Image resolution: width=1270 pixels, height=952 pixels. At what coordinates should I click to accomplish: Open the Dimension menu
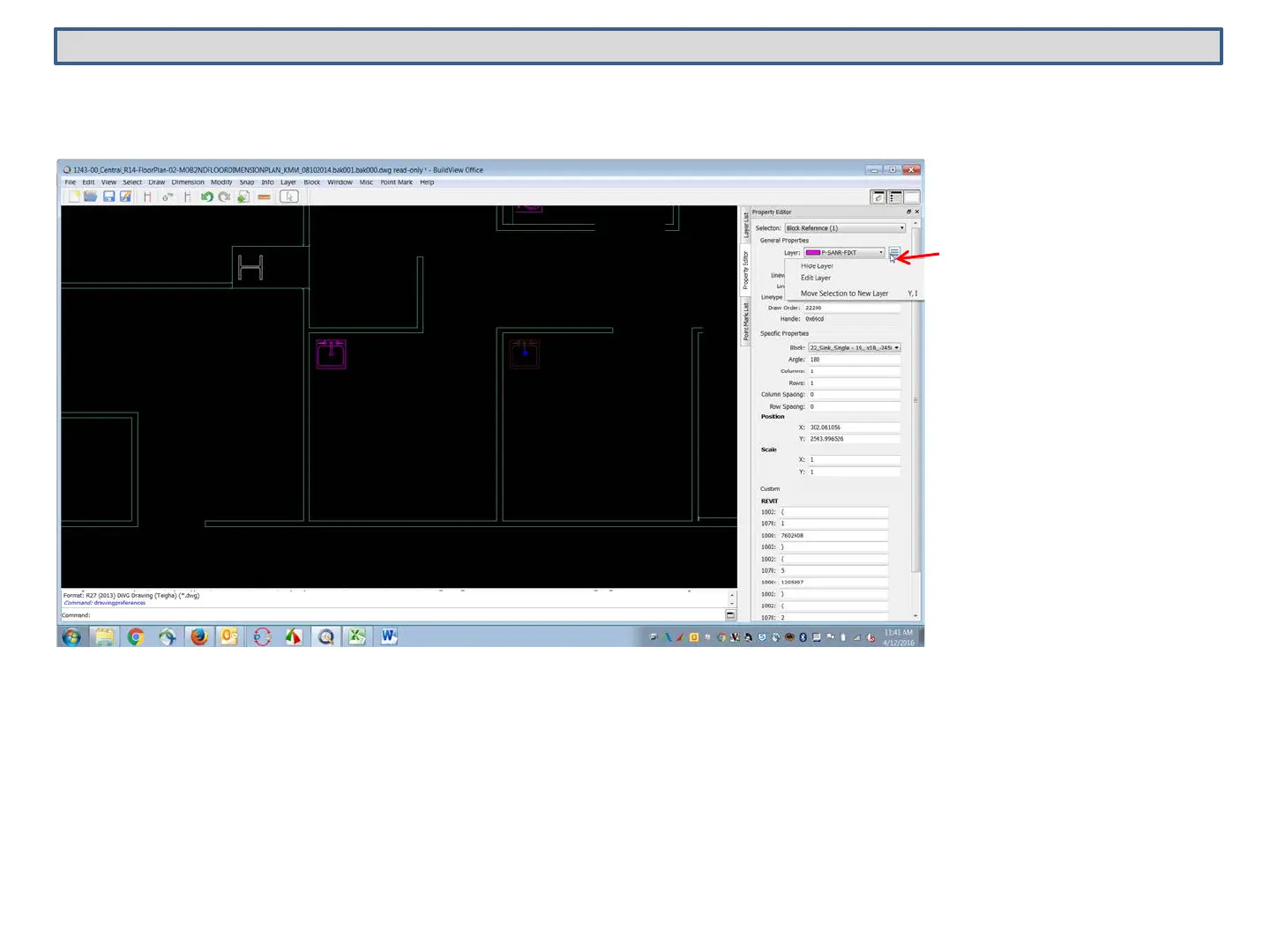click(x=188, y=182)
